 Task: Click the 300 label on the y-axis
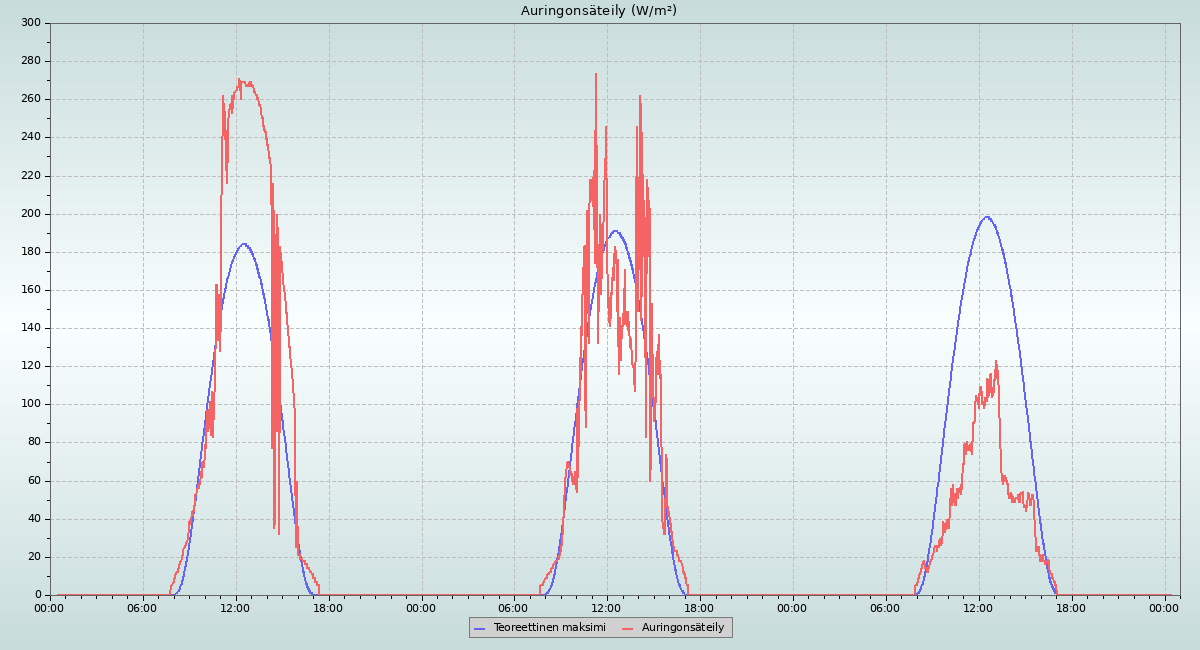click(x=31, y=23)
